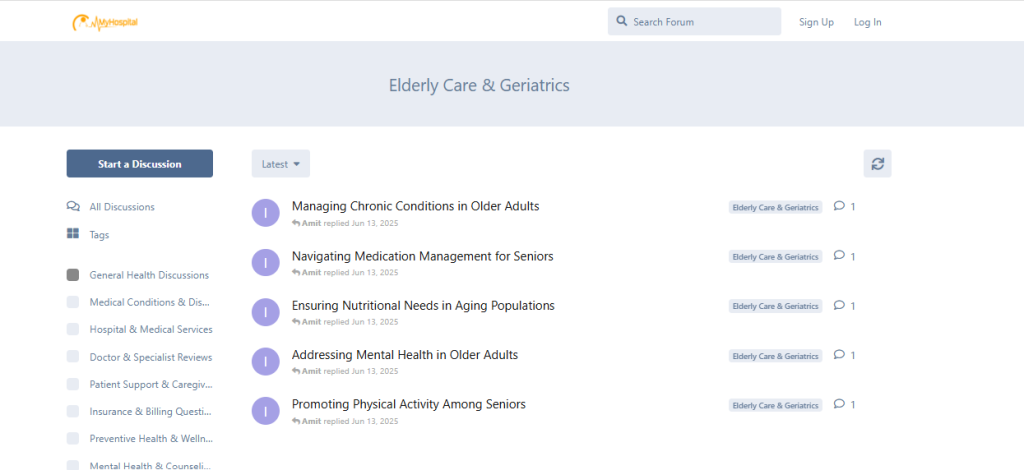Open Ensuring Nutritional Needs in Aging Populations
This screenshot has width=1024, height=470.
422,305
